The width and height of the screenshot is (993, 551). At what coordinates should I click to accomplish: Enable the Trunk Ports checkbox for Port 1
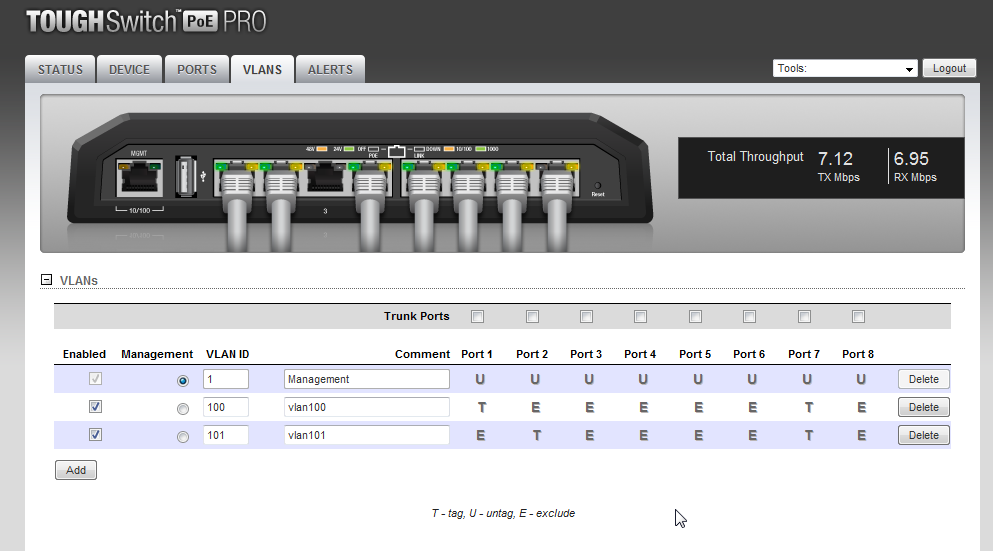(x=478, y=317)
